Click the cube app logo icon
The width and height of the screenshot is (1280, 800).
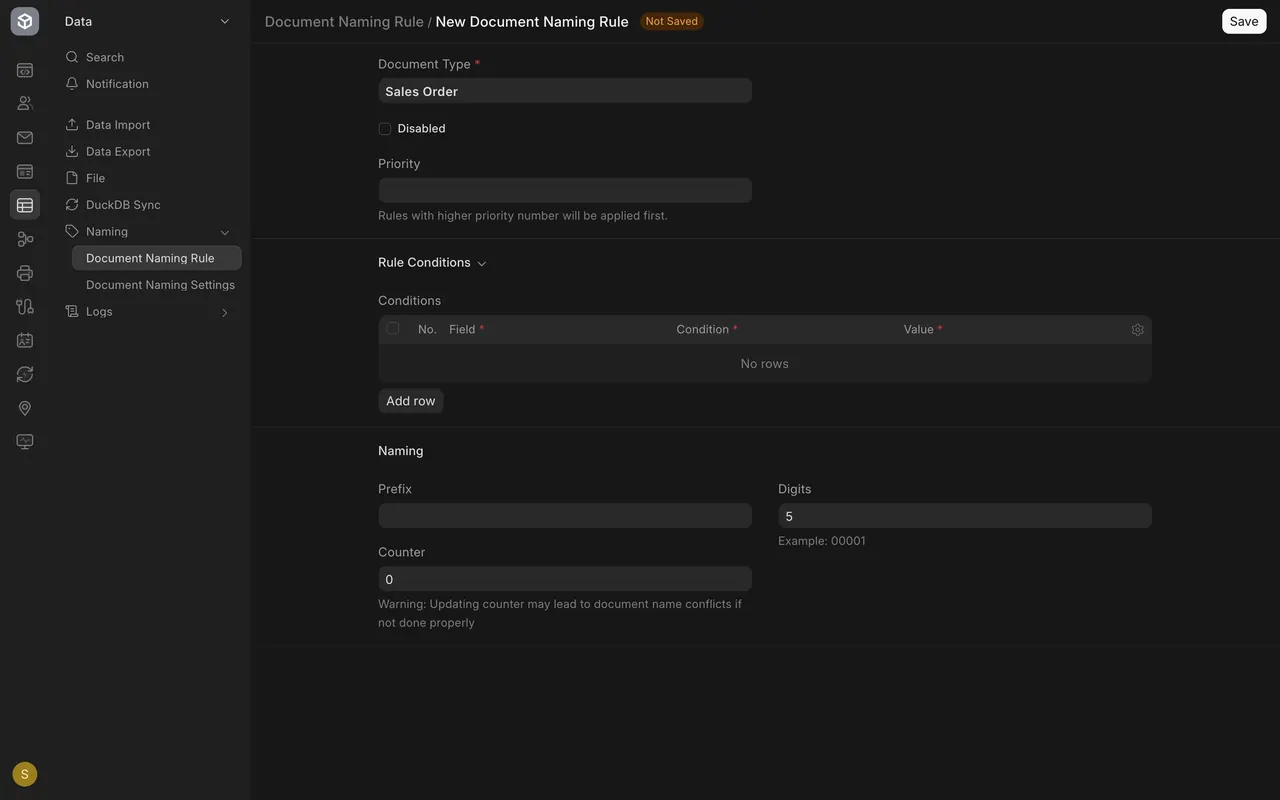coord(25,21)
